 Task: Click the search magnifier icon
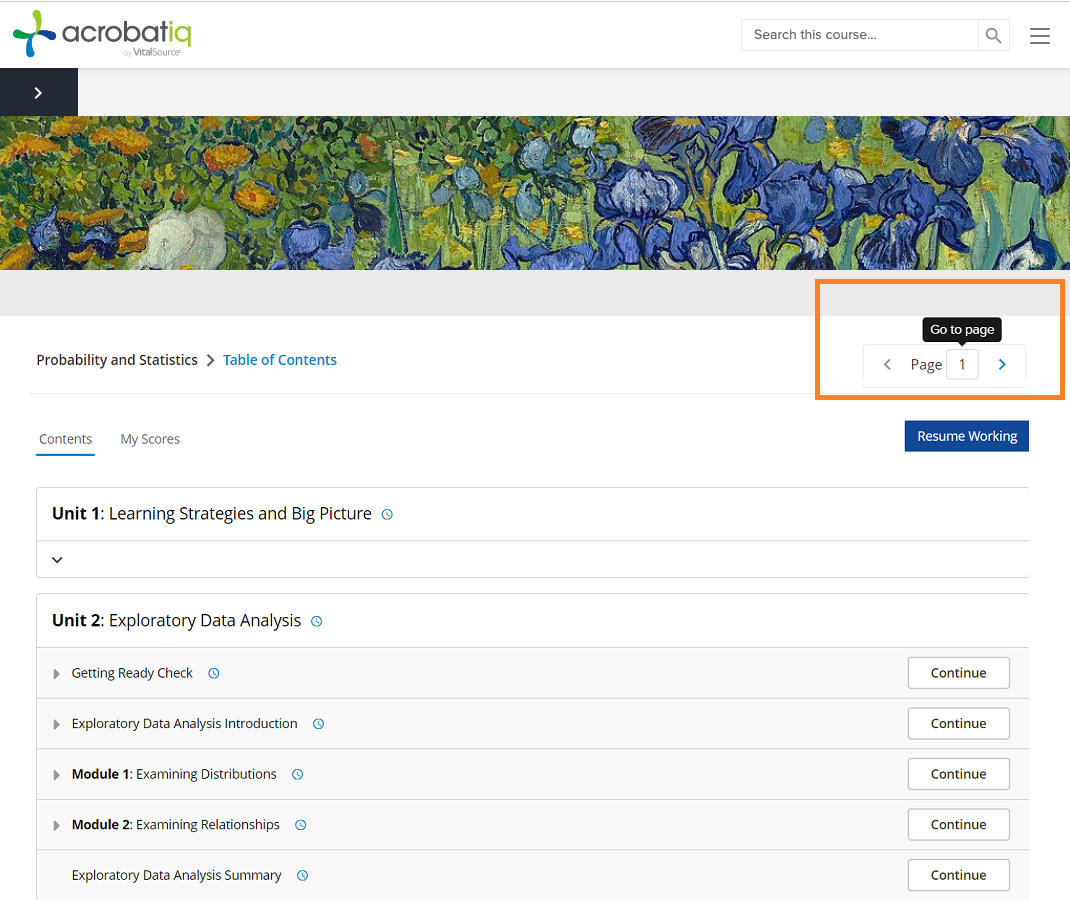point(993,35)
